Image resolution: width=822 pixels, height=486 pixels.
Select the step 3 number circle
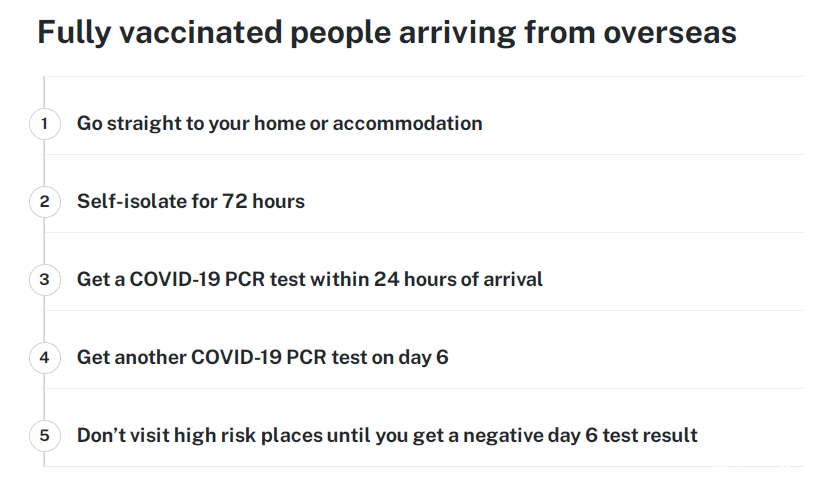point(45,279)
